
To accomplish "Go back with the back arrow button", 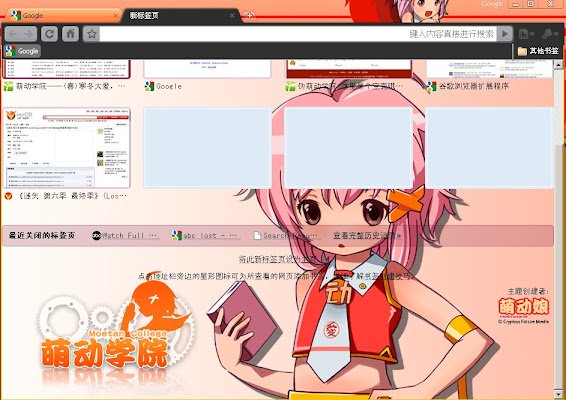I will coord(13,34).
